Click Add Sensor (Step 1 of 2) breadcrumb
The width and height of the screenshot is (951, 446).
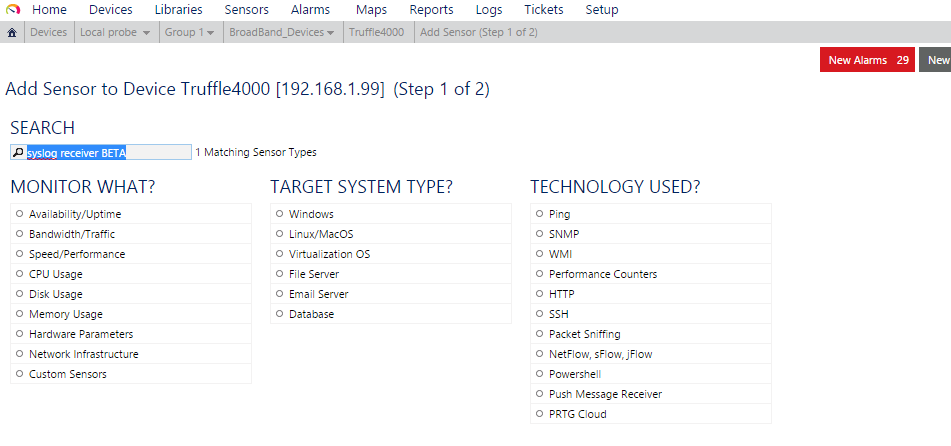point(479,33)
